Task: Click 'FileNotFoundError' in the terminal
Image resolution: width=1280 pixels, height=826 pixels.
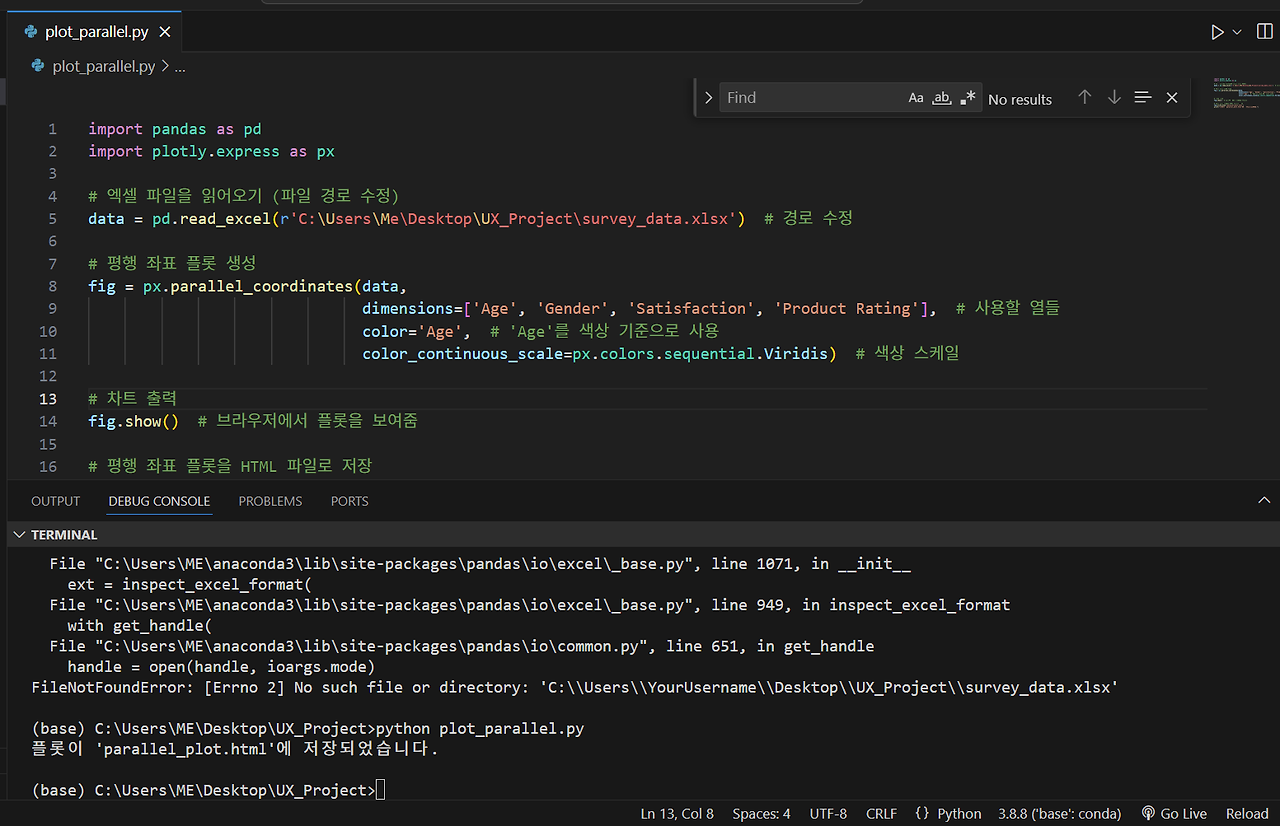Action: click(x=109, y=687)
